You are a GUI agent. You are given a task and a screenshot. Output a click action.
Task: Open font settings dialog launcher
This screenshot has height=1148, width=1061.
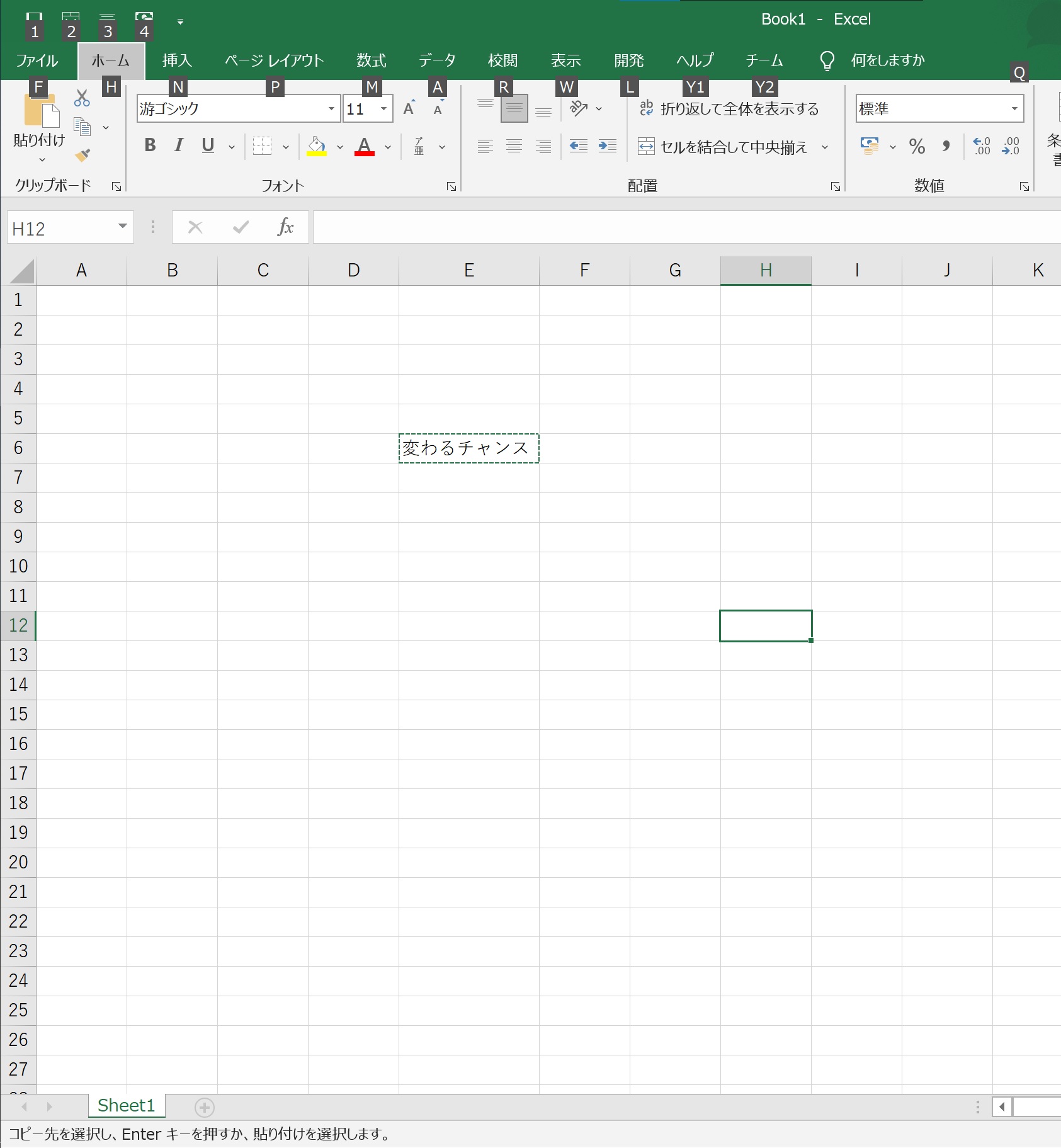(451, 186)
